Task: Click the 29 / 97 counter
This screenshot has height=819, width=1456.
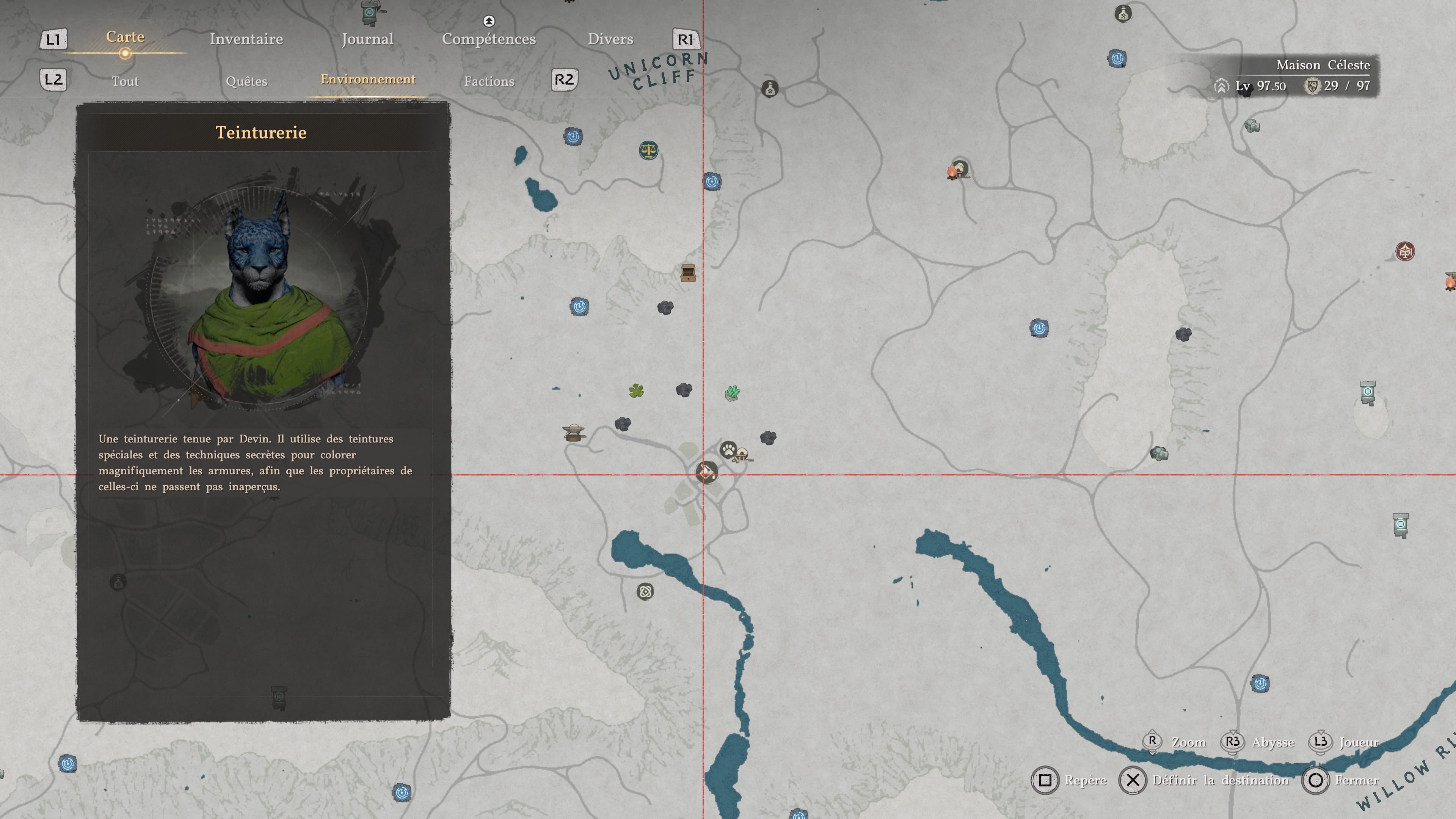Action: 1347,86
